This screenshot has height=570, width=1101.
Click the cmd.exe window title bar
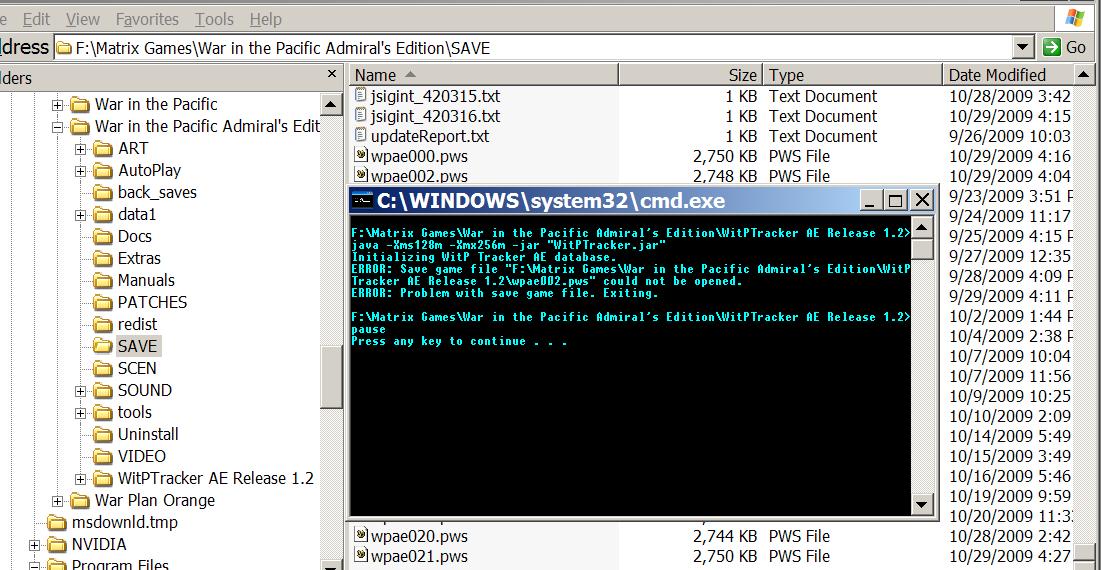[x=642, y=201]
